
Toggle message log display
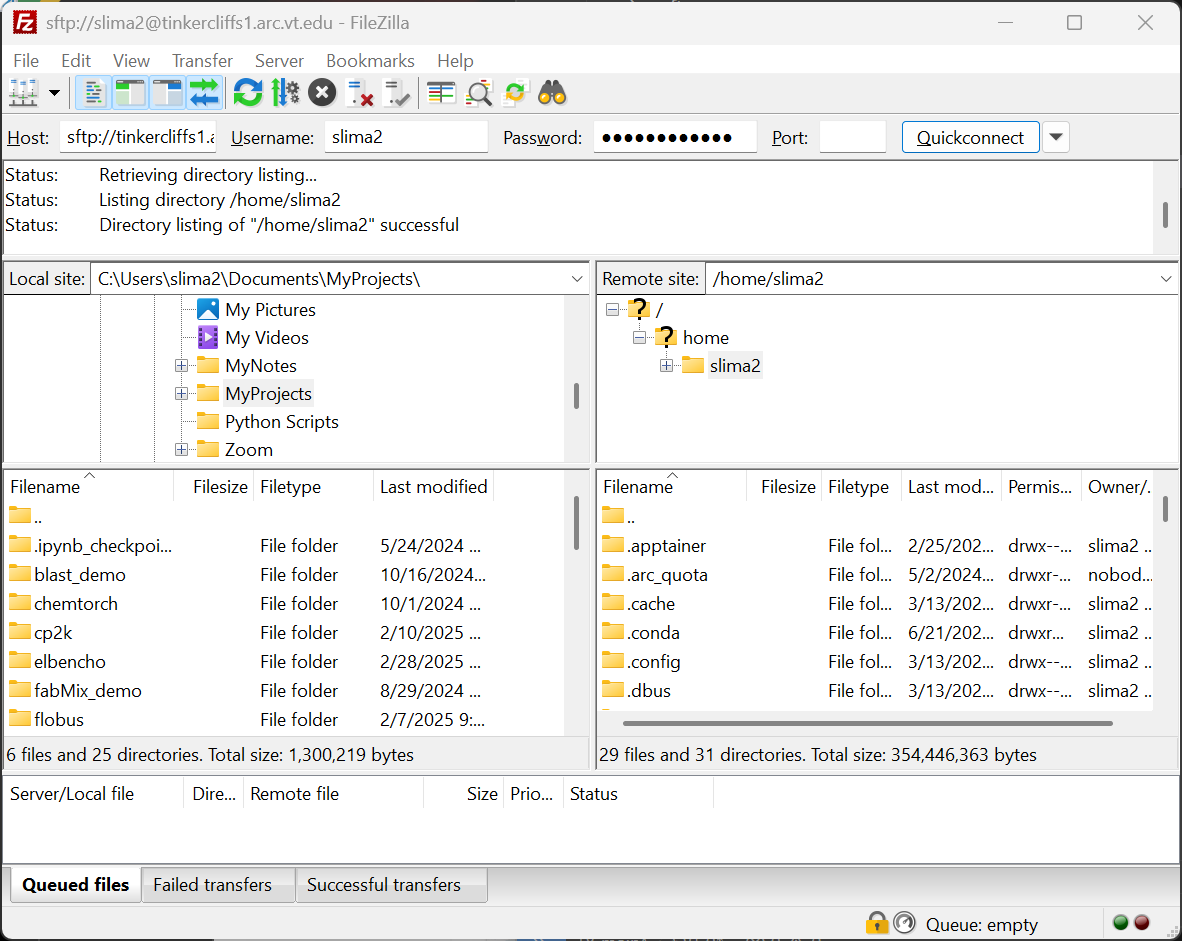[93, 93]
